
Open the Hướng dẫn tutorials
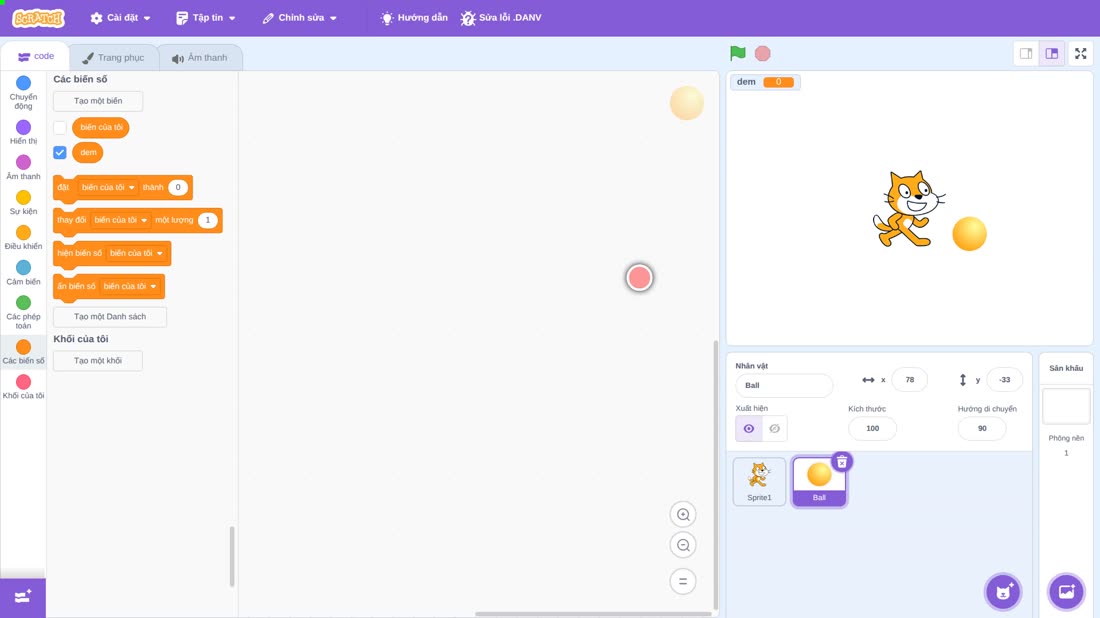[x=414, y=18]
